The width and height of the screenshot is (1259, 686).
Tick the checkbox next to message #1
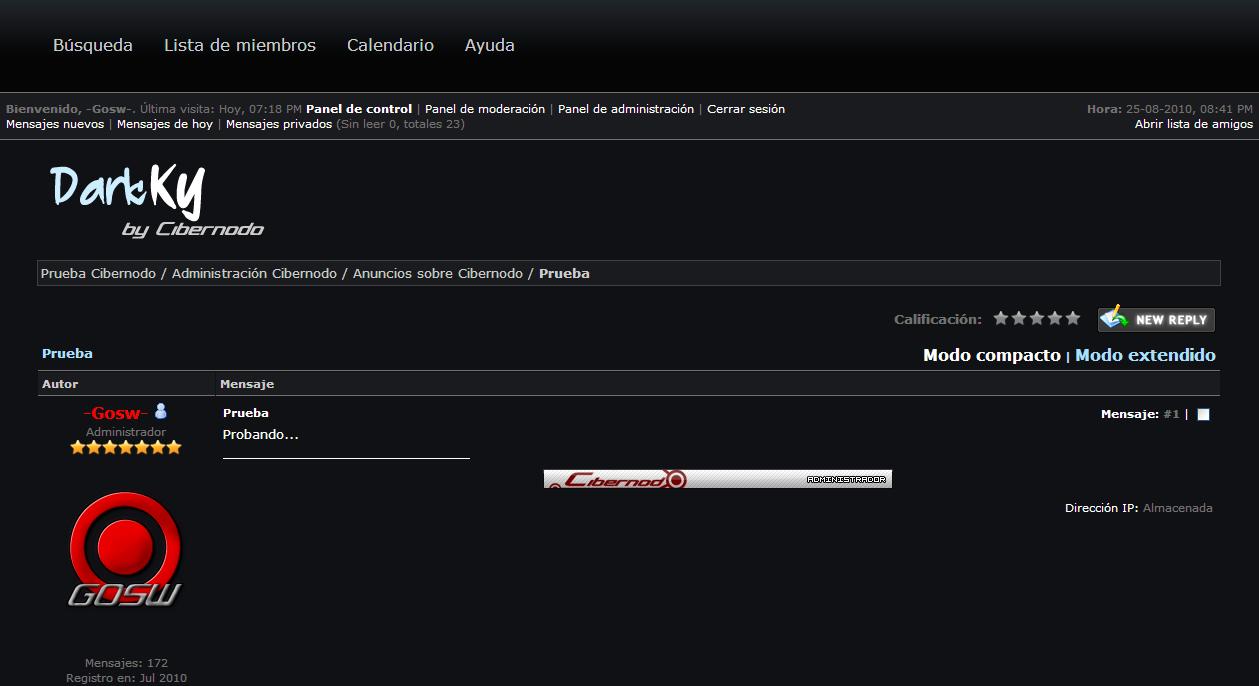1203,415
